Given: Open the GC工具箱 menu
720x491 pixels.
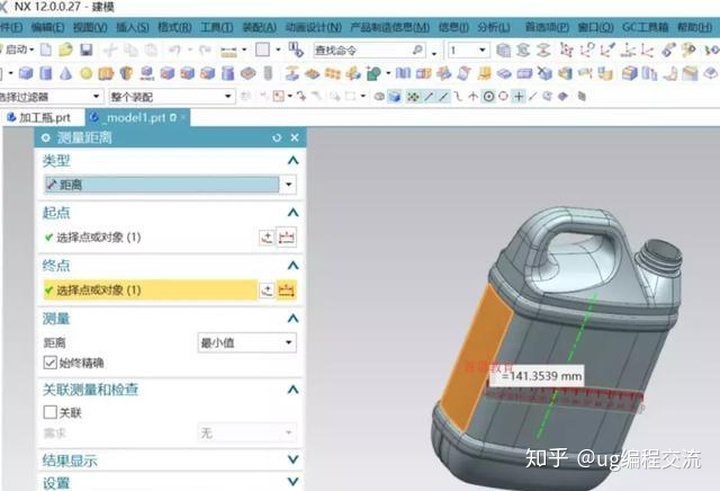Looking at the screenshot, I should tap(645, 28).
